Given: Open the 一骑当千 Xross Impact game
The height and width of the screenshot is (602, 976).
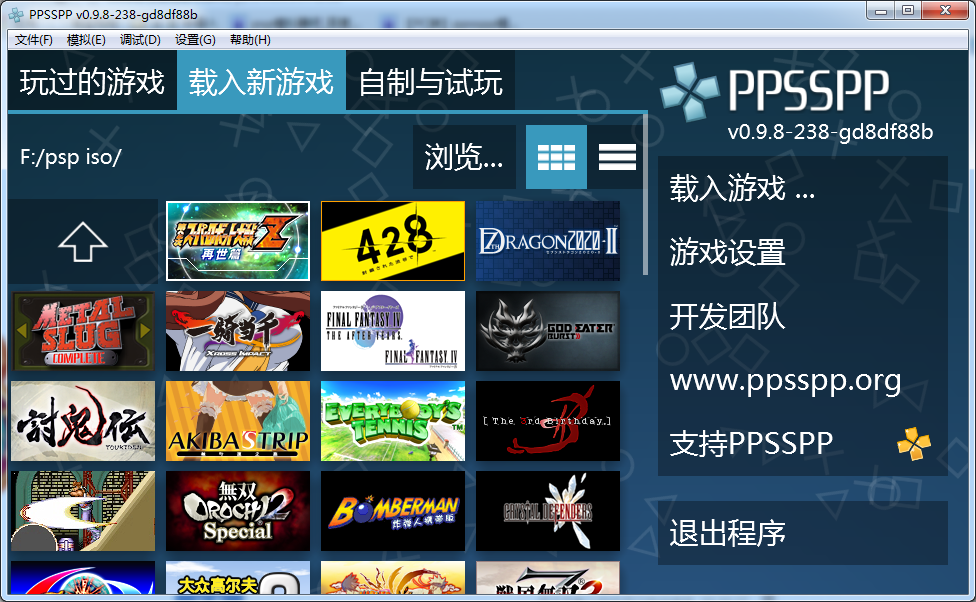Looking at the screenshot, I should [x=238, y=331].
